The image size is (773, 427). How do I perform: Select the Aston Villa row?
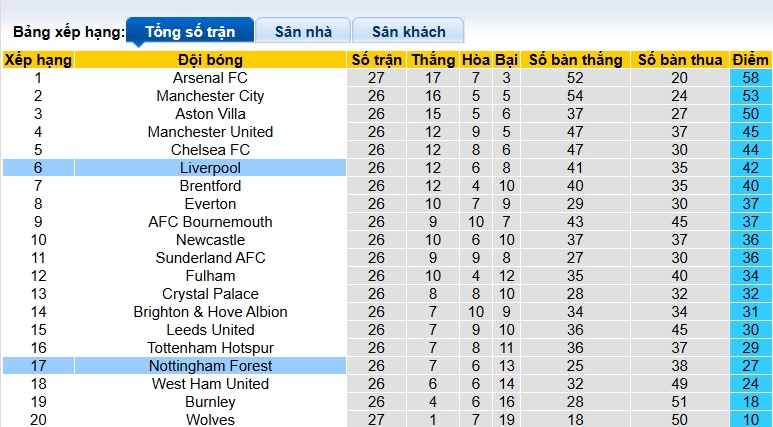[x=210, y=114]
